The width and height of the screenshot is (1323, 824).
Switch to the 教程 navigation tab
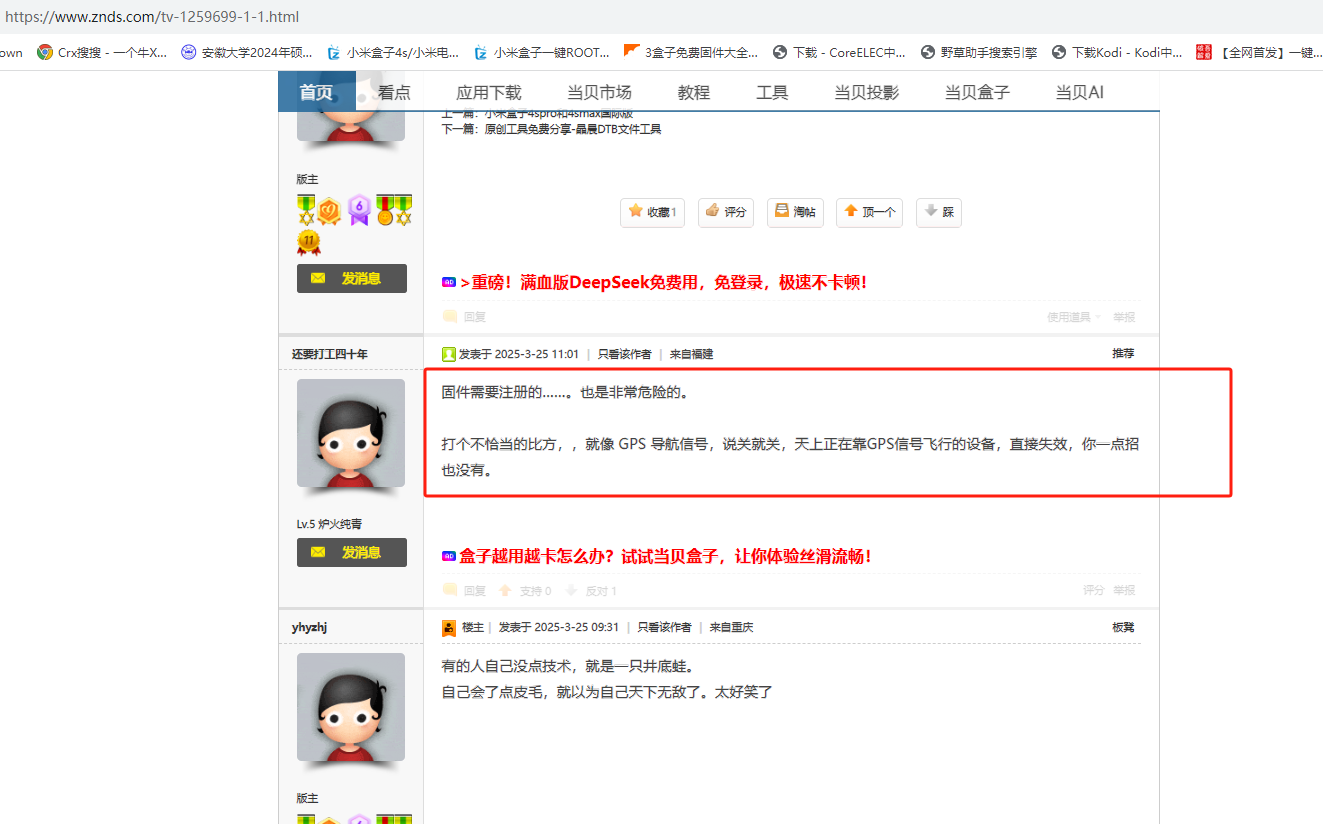[693, 92]
